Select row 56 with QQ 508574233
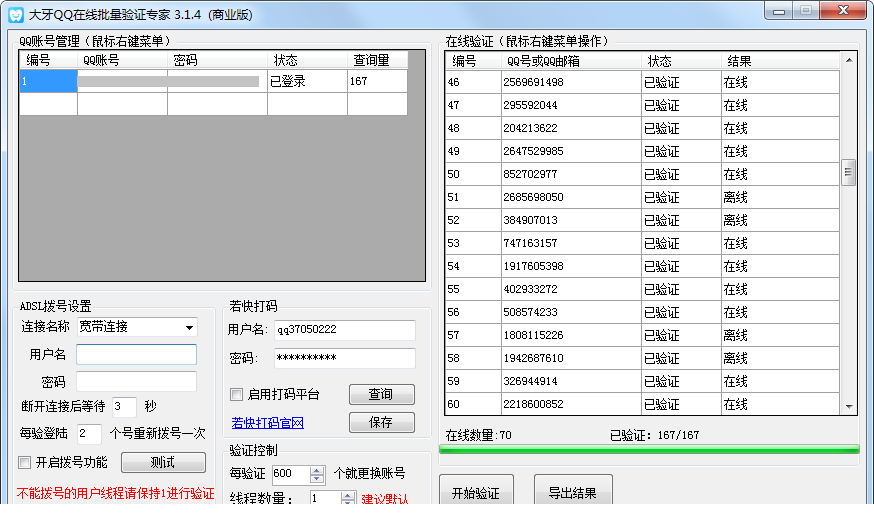This screenshot has width=874, height=527. coord(643,312)
